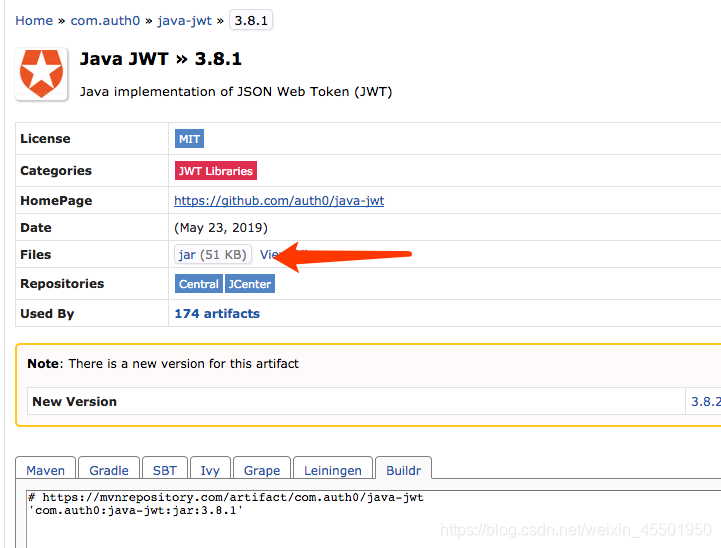
Task: Click the MIT license badge
Action: 189,139
